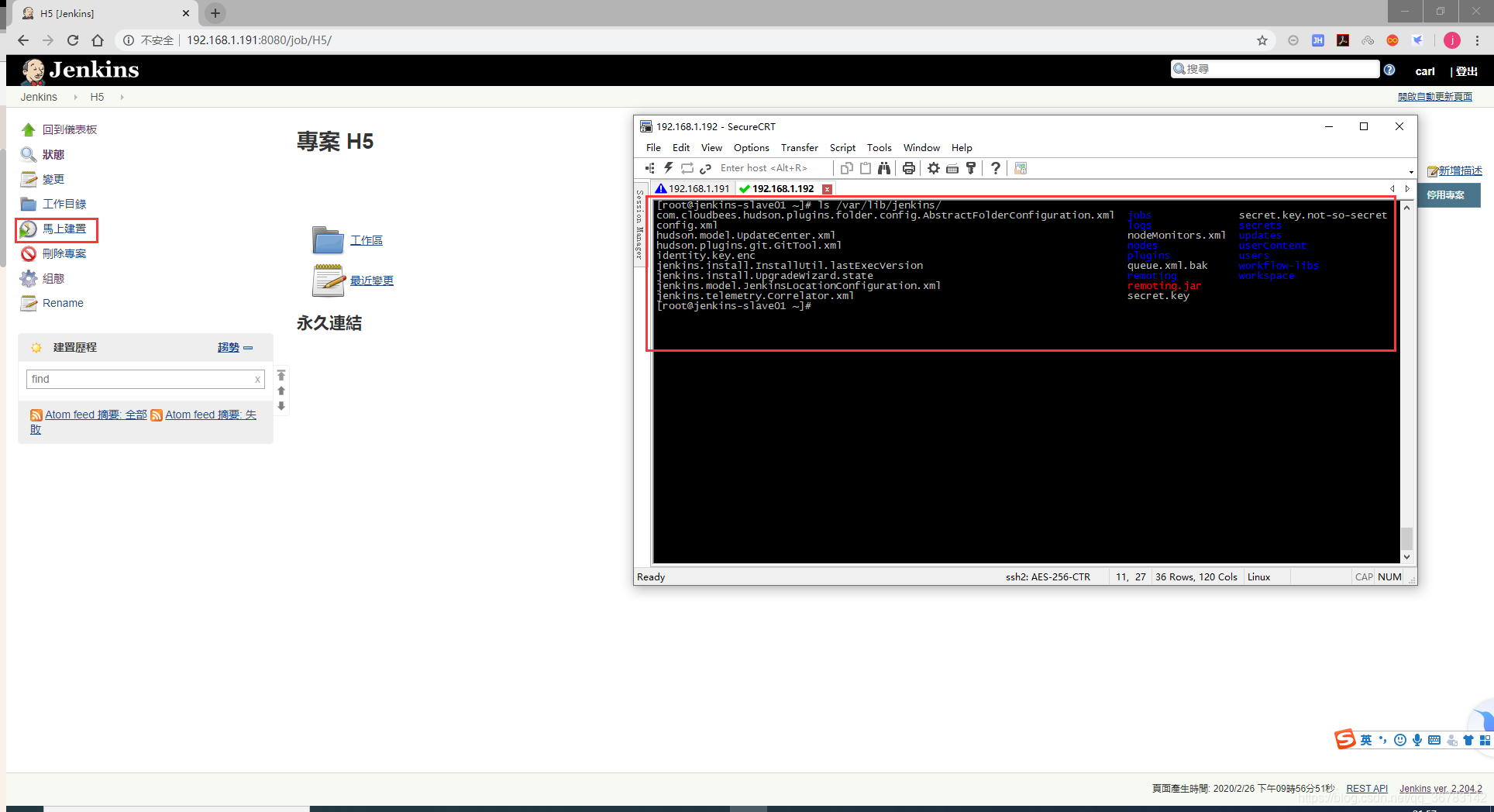The width and height of the screenshot is (1494, 812).
Task: Click the recent changes notepad icon
Action: tap(328, 280)
